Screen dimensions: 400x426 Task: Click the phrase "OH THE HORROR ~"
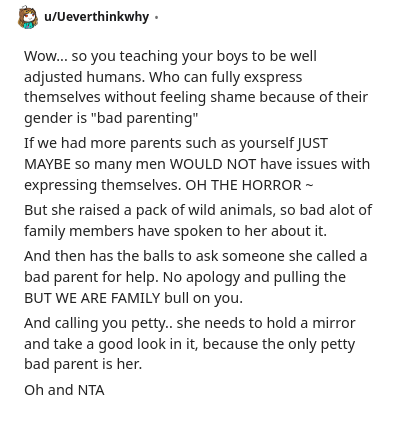249,185
